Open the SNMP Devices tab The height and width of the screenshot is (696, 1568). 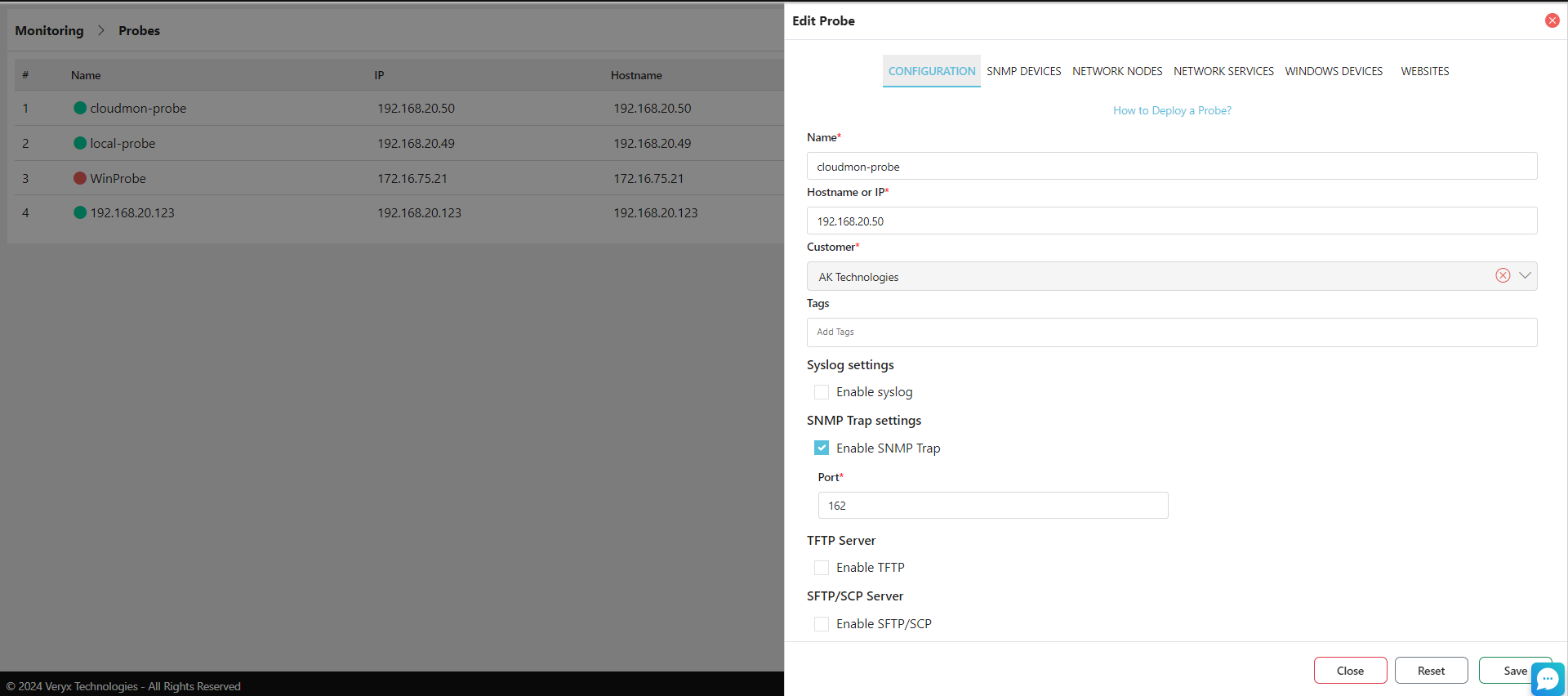[x=1024, y=71]
